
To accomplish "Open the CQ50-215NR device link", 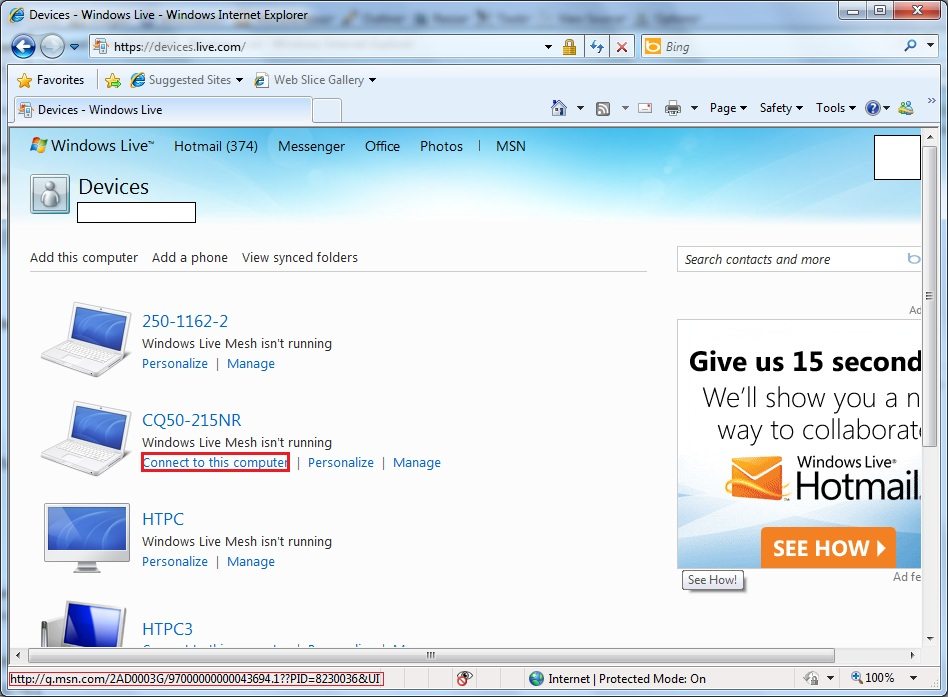I will pyautogui.click(x=192, y=420).
